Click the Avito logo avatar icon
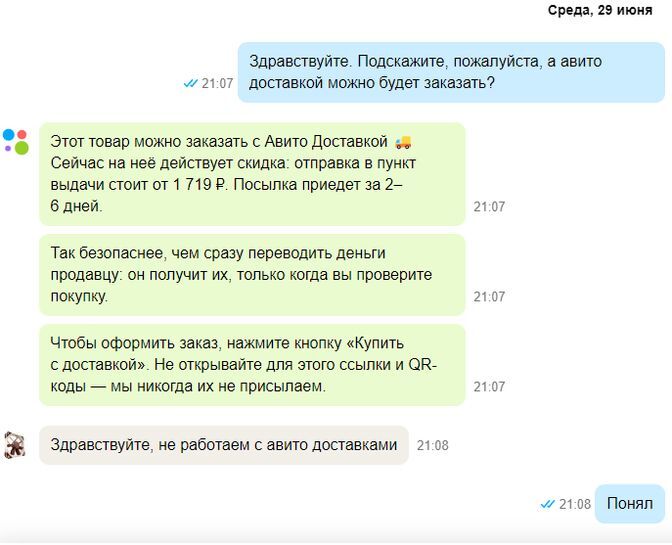This screenshot has height=545, width=672. (x=16, y=141)
